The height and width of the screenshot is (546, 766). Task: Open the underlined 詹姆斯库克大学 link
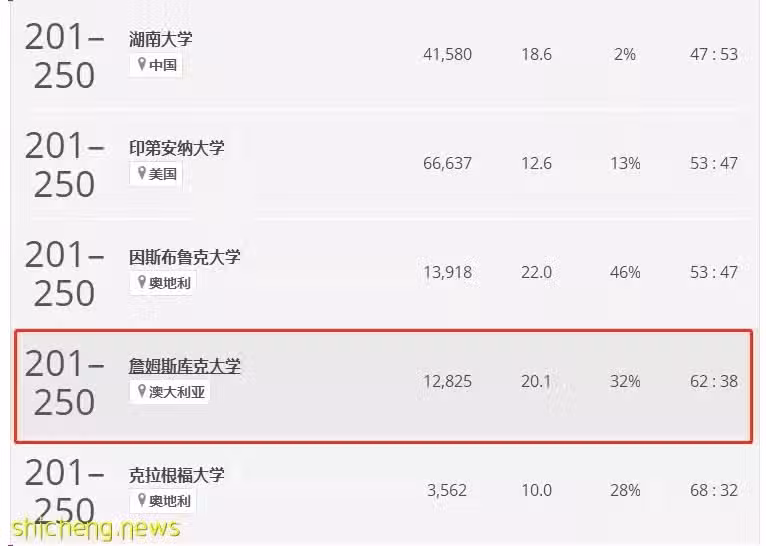[x=185, y=366]
